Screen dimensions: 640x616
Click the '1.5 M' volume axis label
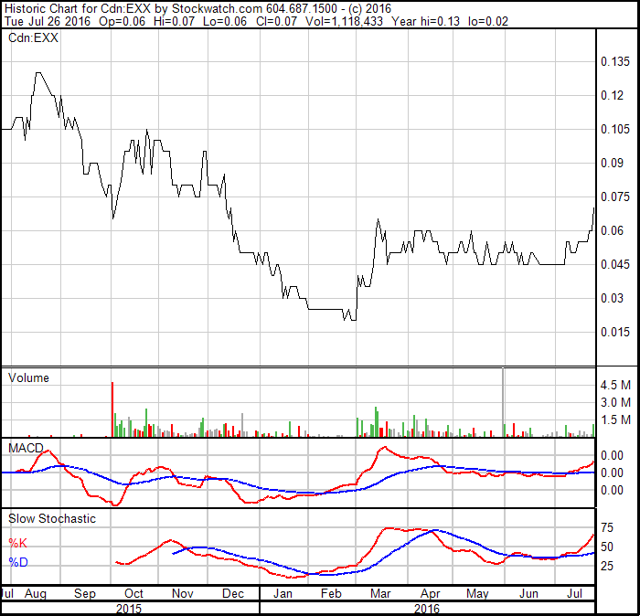pyautogui.click(x=616, y=420)
